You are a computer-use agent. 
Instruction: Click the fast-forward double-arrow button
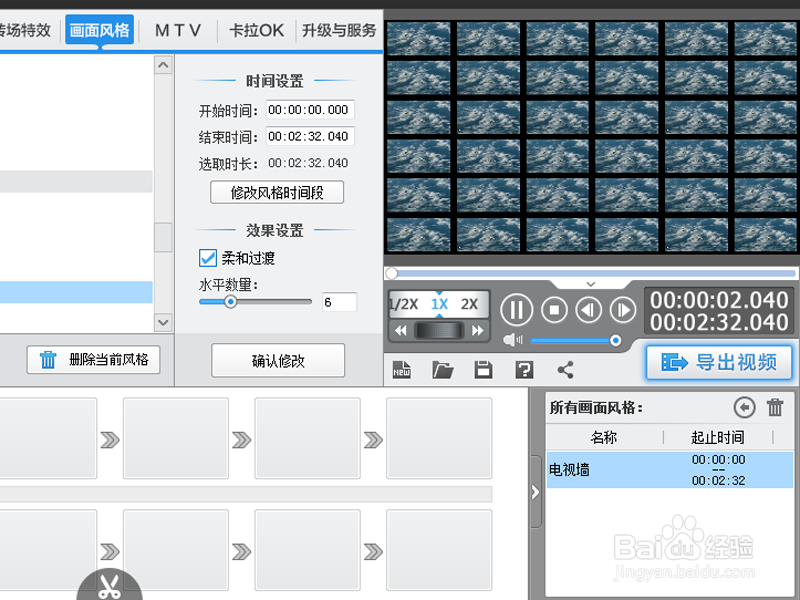click(478, 331)
